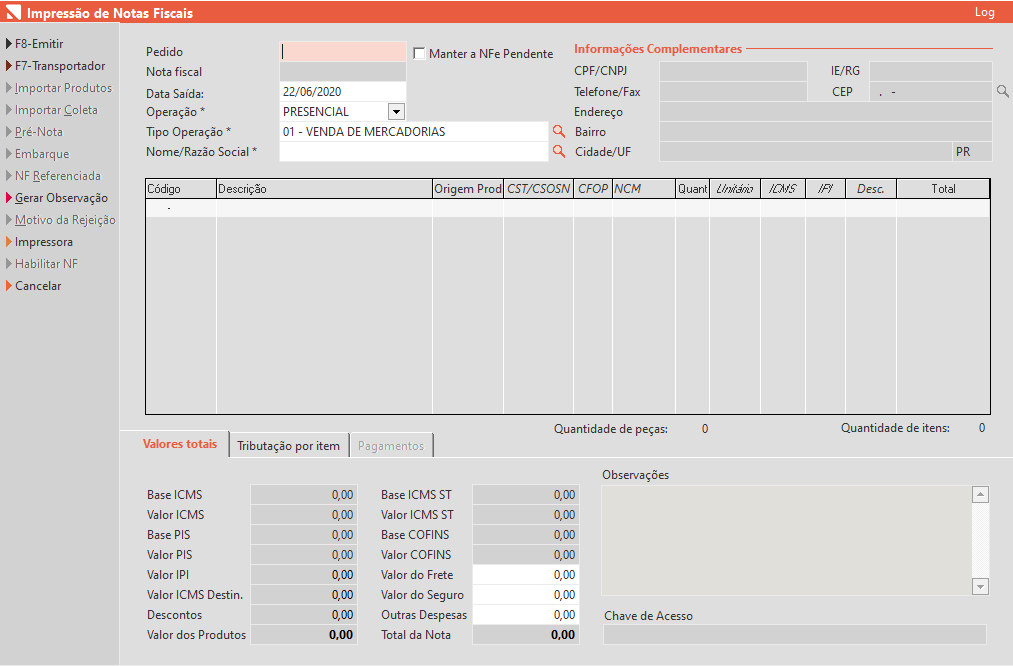Click Cancelar in the sidebar
Screen dimensions: 1013x666
coord(37,286)
